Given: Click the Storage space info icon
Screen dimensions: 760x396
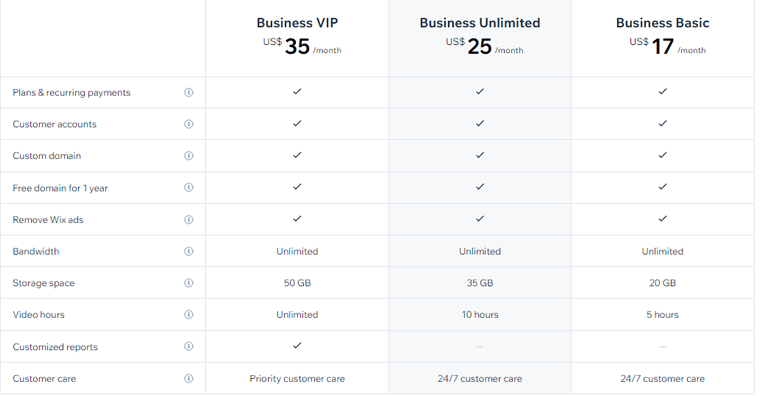Looking at the screenshot, I should coord(189,283).
